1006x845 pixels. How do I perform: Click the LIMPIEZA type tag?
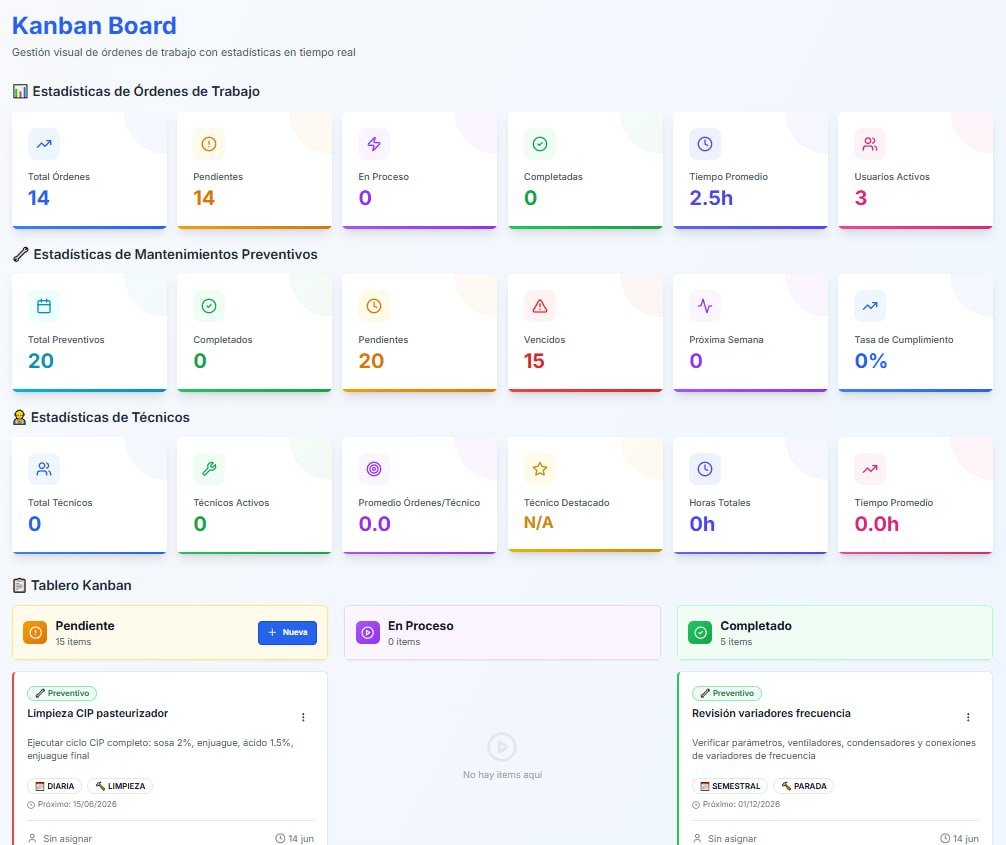coord(120,786)
